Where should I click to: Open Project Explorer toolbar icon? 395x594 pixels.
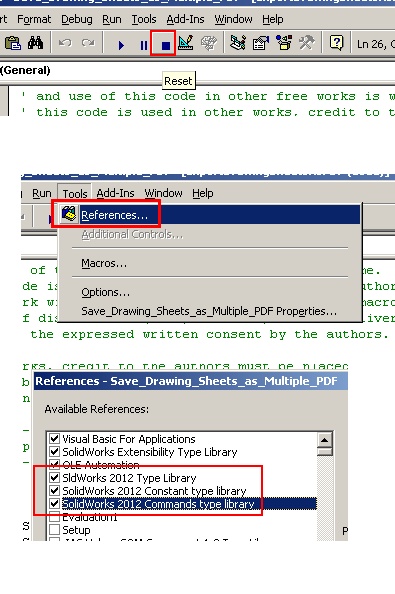coord(238,43)
